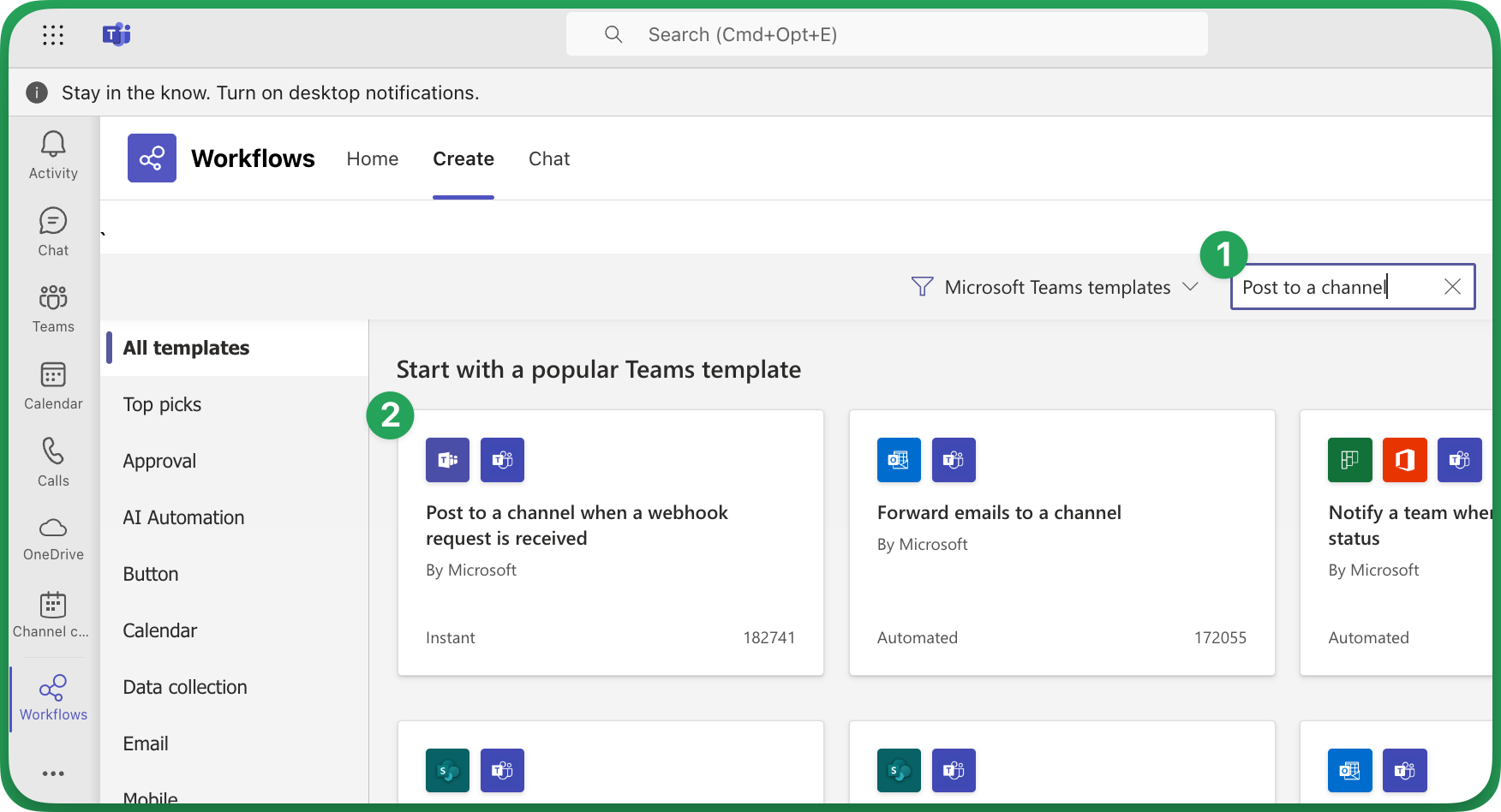Select Email category
The image size is (1501, 812).
tap(235, 743)
